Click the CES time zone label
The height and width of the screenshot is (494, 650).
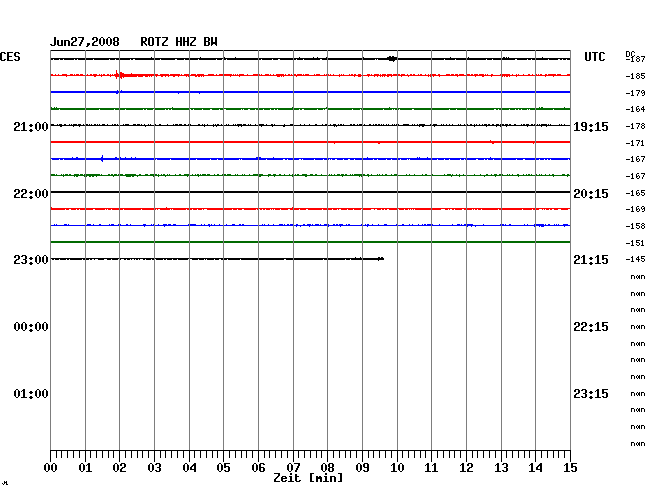[10, 57]
